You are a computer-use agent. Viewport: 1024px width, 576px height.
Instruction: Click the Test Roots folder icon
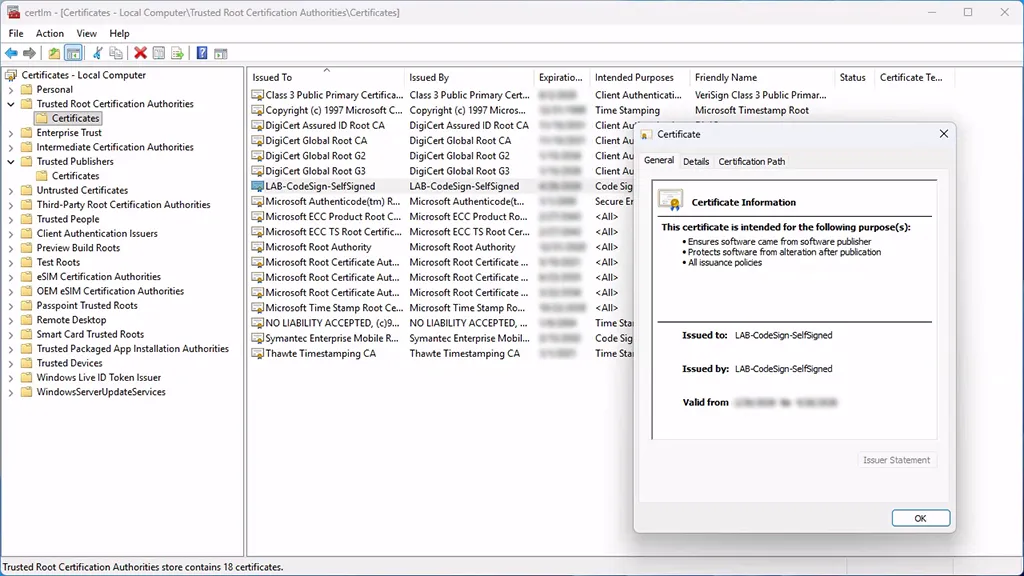click(27, 262)
